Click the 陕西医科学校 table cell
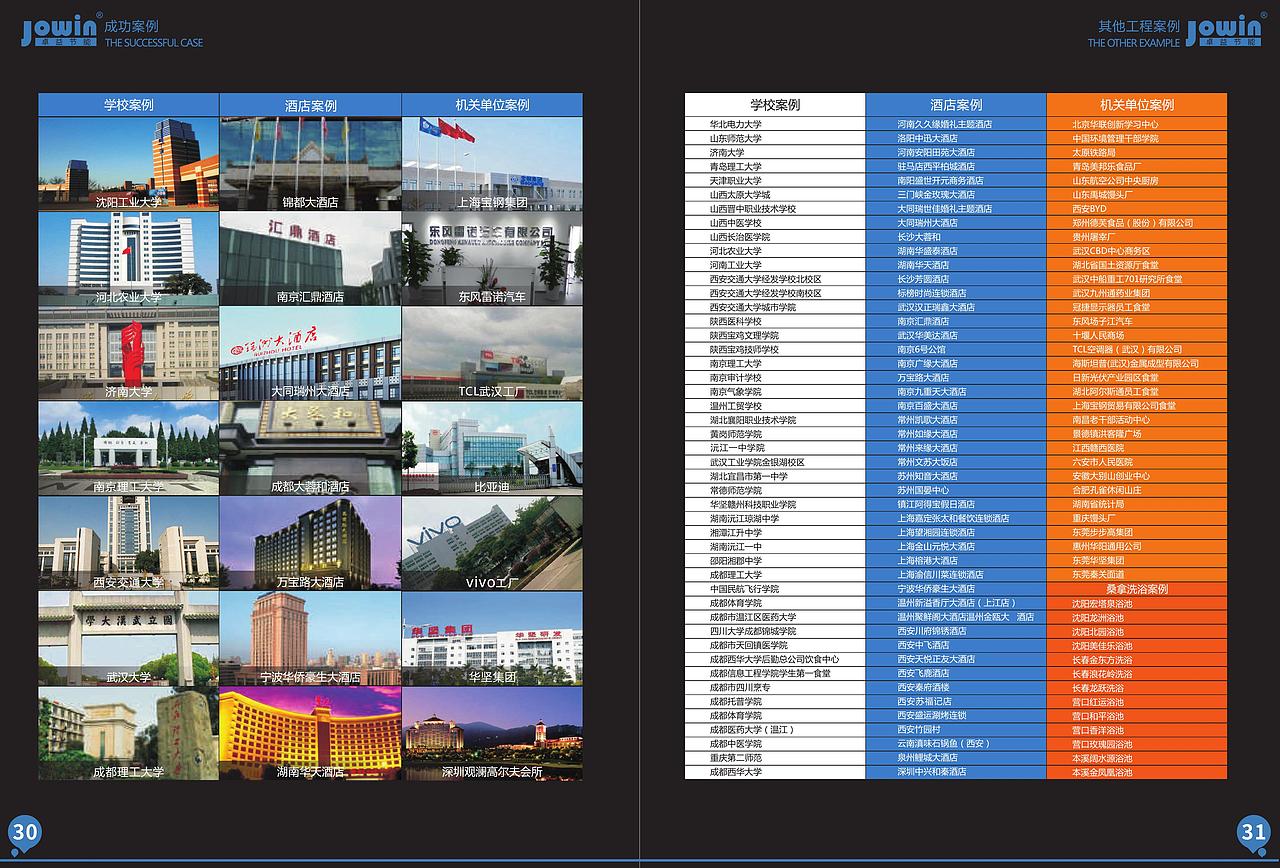This screenshot has height=868, width=1280. [x=775, y=321]
